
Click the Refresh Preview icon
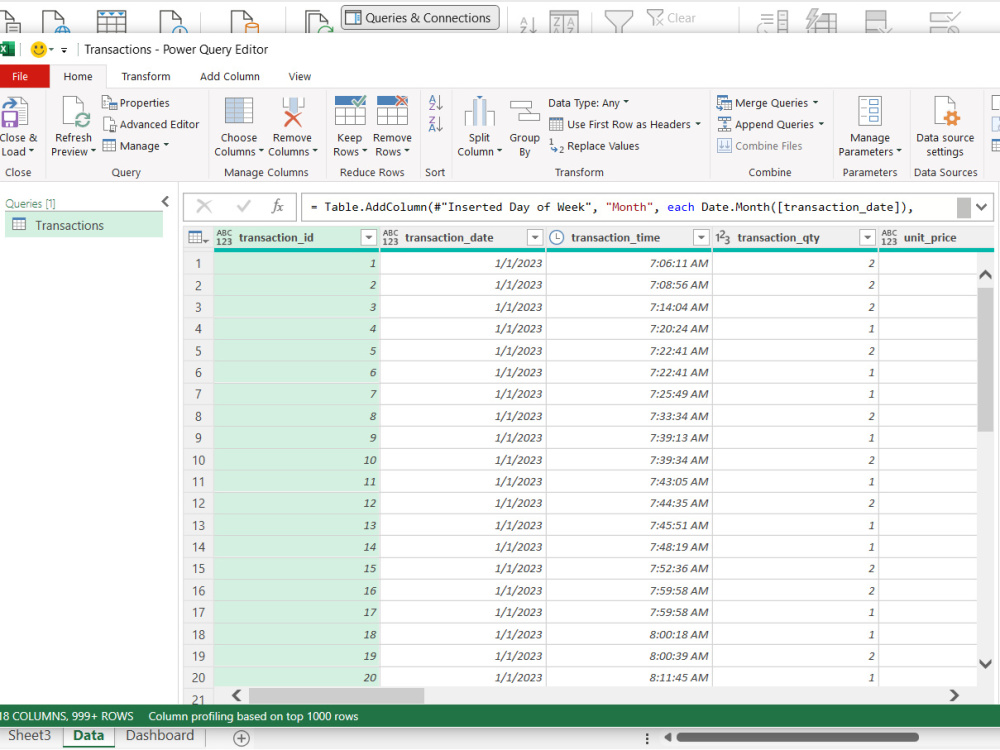[75, 112]
